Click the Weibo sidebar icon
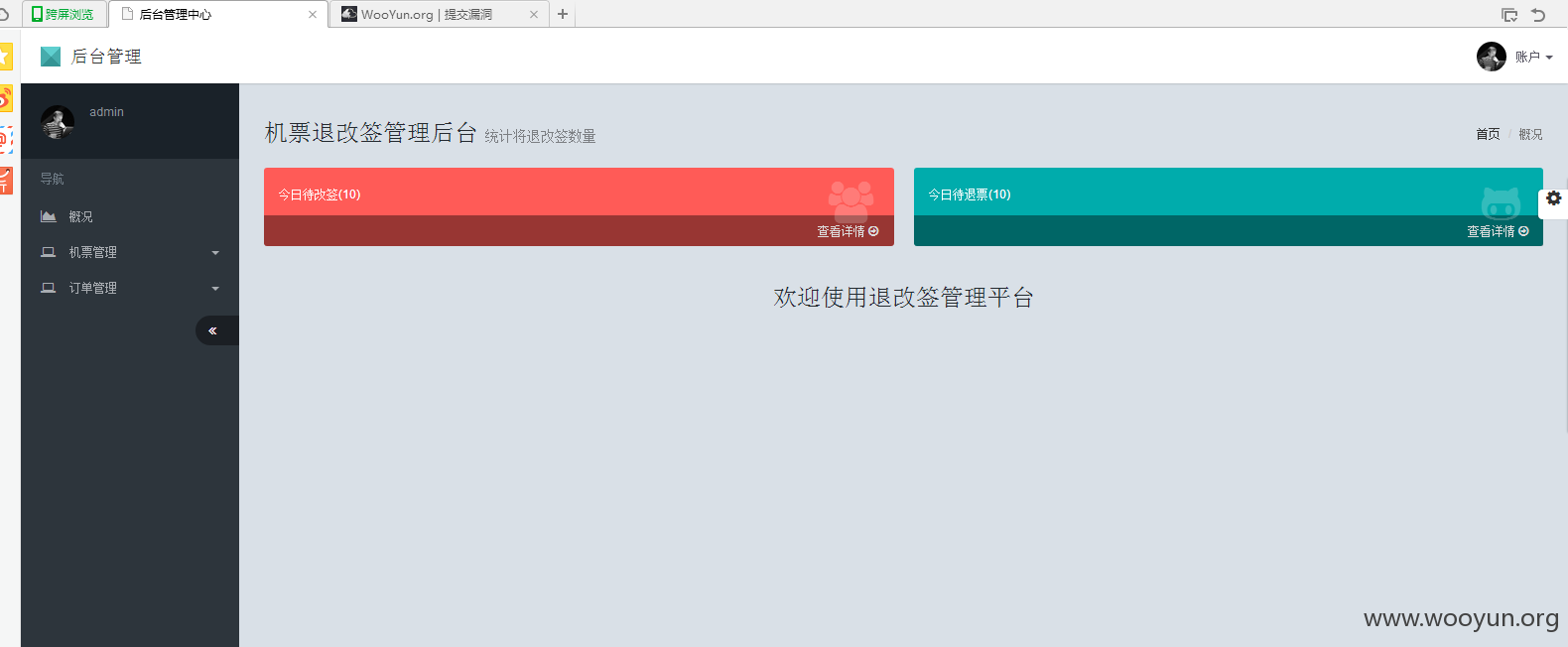Viewport: 1568px width, 647px height. click(6, 98)
